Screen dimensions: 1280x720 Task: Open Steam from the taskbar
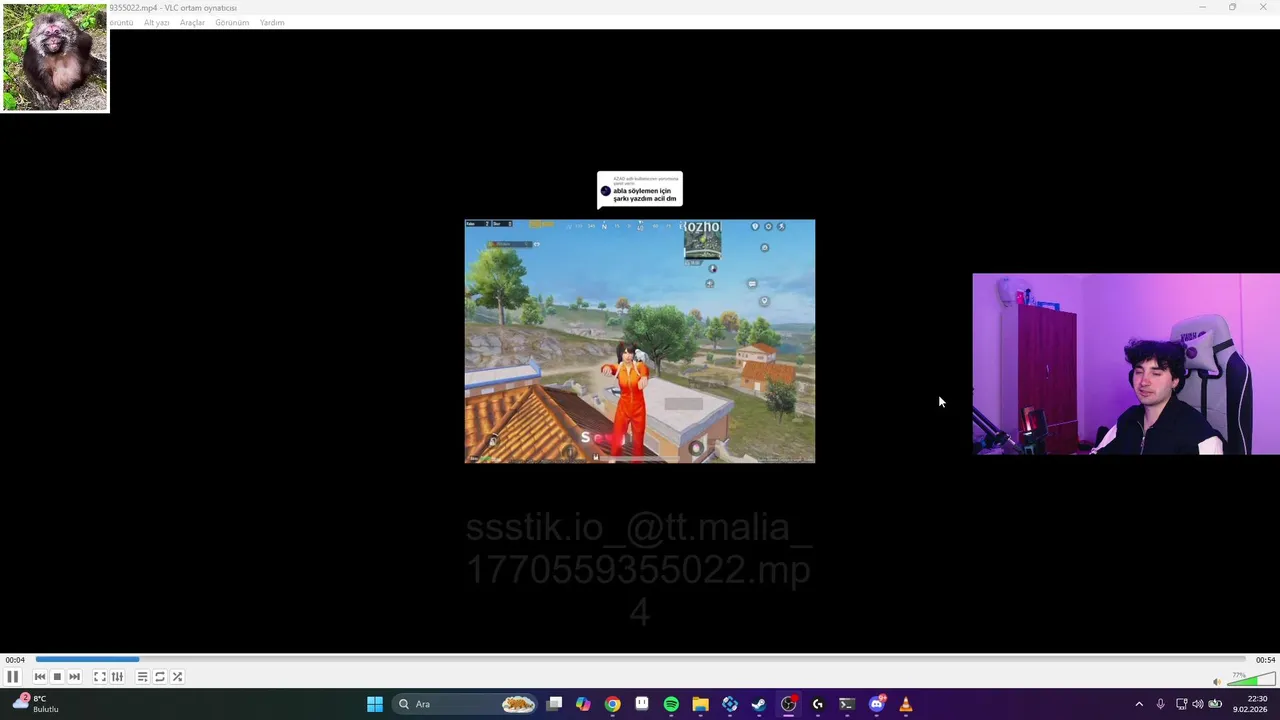click(x=759, y=704)
